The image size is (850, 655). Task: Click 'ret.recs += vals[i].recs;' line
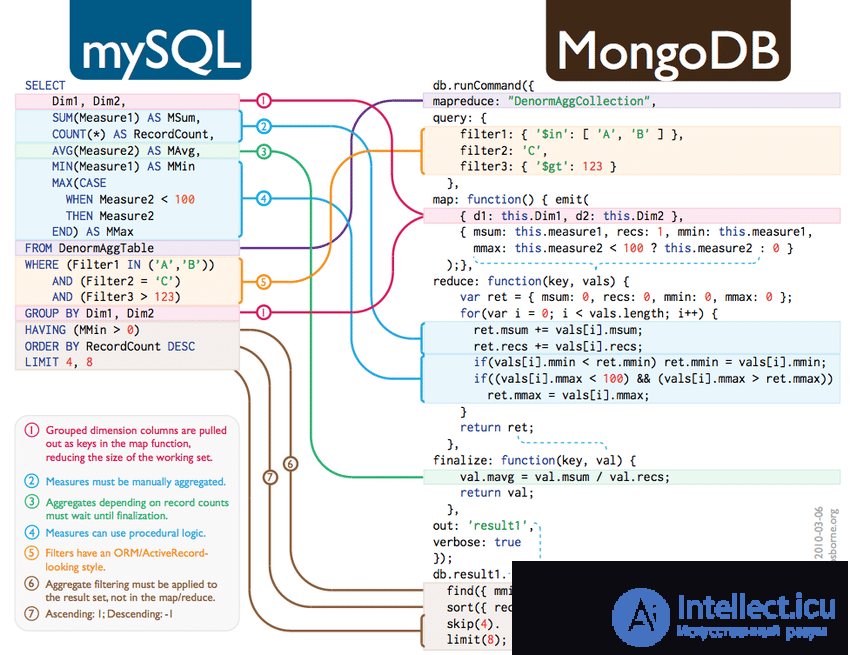[558, 346]
